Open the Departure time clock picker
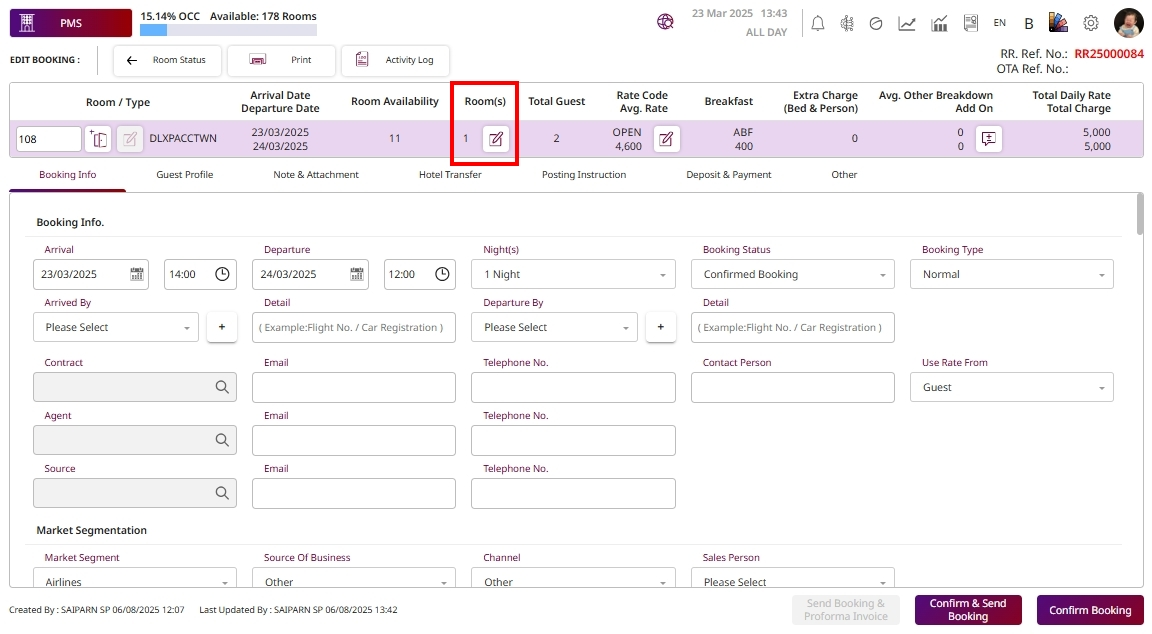 [442, 274]
